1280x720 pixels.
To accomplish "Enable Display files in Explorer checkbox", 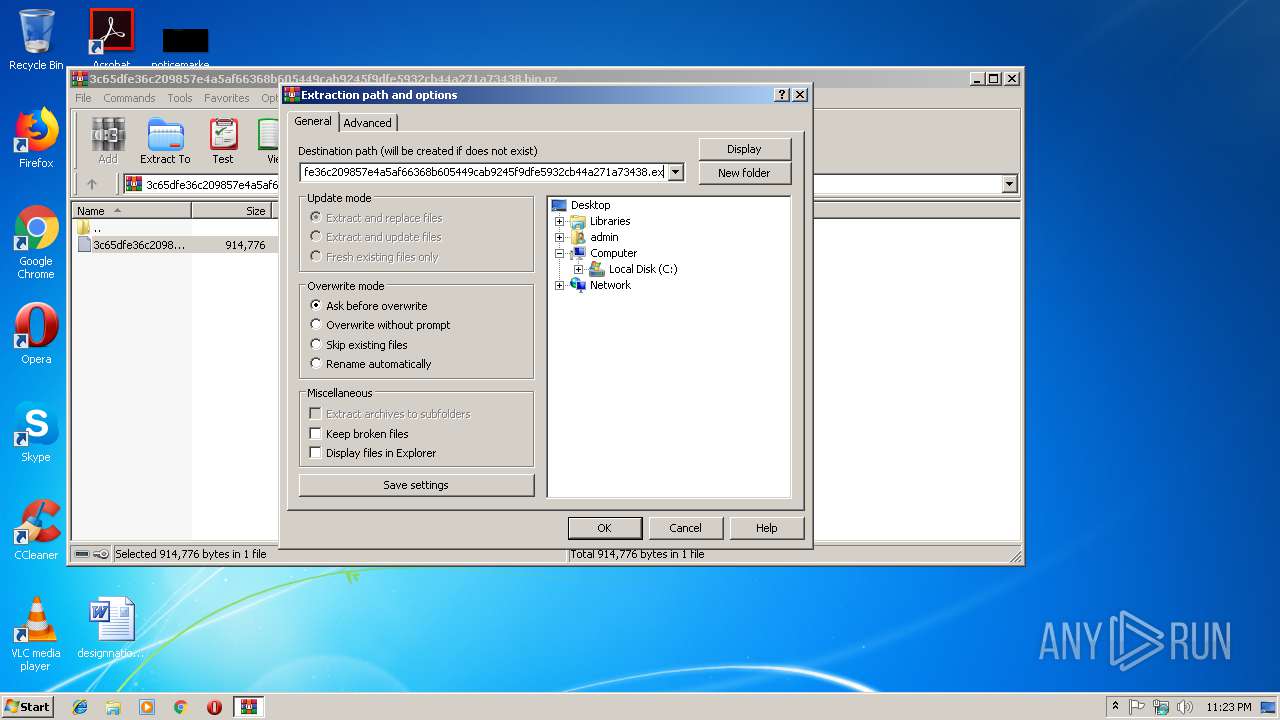I will click(315, 453).
